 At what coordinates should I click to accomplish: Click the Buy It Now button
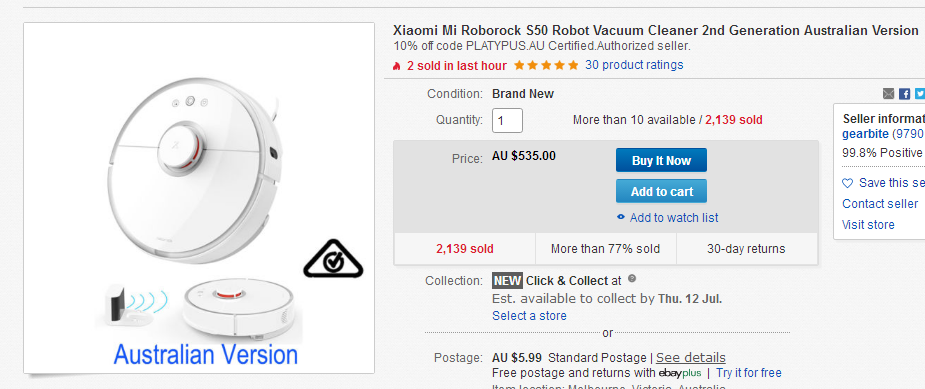[x=661, y=161]
